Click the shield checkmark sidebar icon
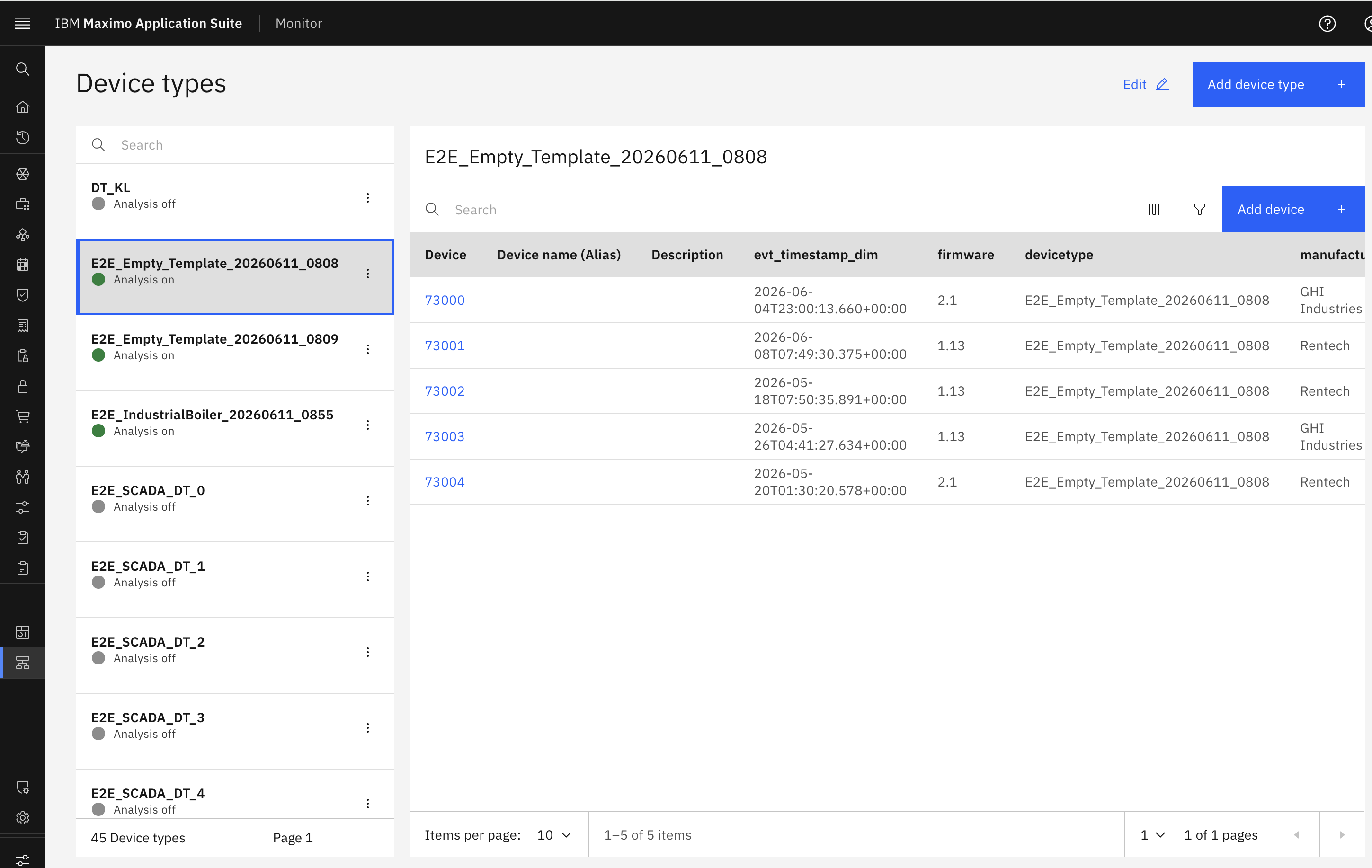Screen dimensions: 1372x868 tap(23, 295)
